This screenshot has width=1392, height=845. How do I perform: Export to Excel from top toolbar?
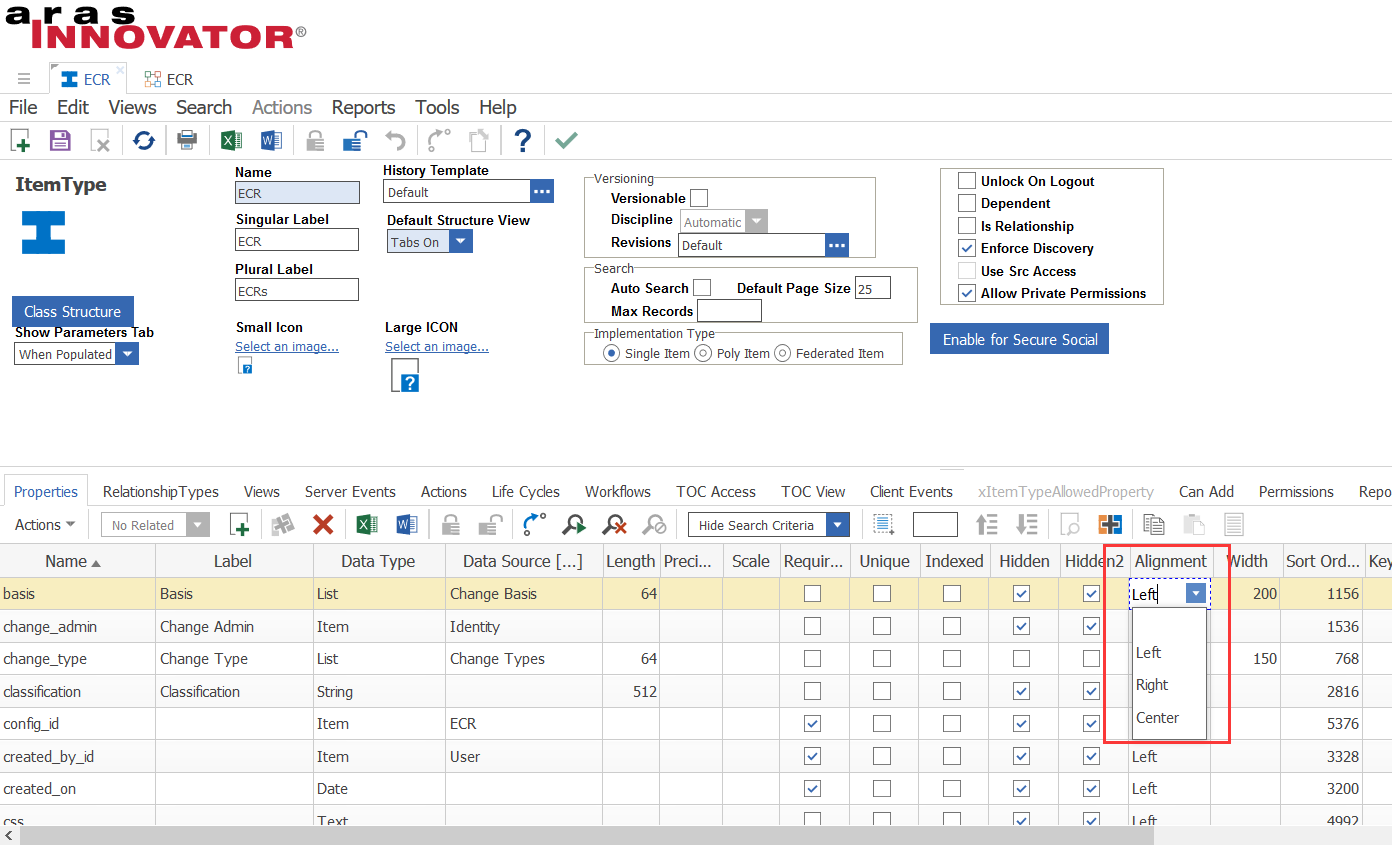tap(231, 140)
